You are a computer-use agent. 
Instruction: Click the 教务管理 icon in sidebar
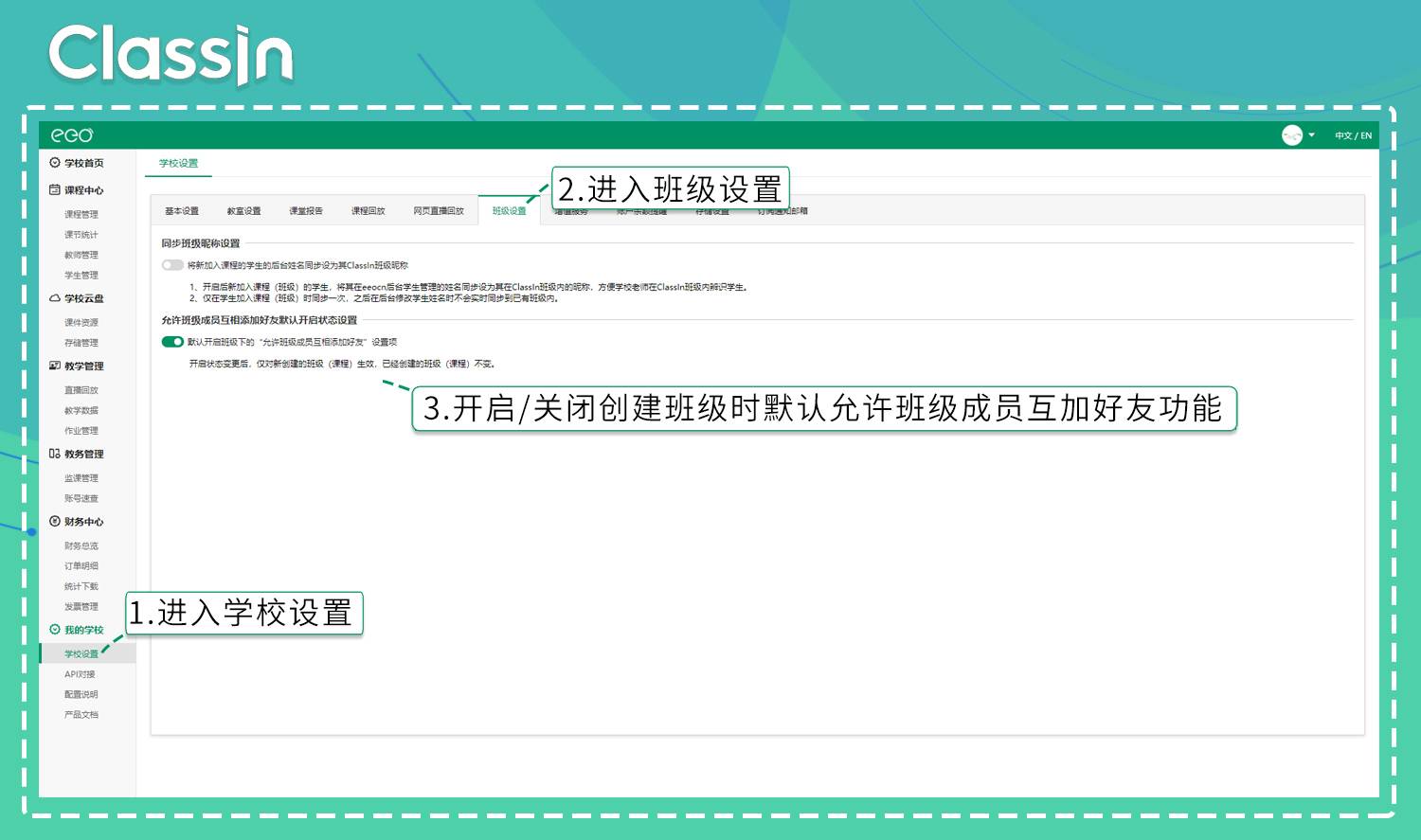click(55, 454)
